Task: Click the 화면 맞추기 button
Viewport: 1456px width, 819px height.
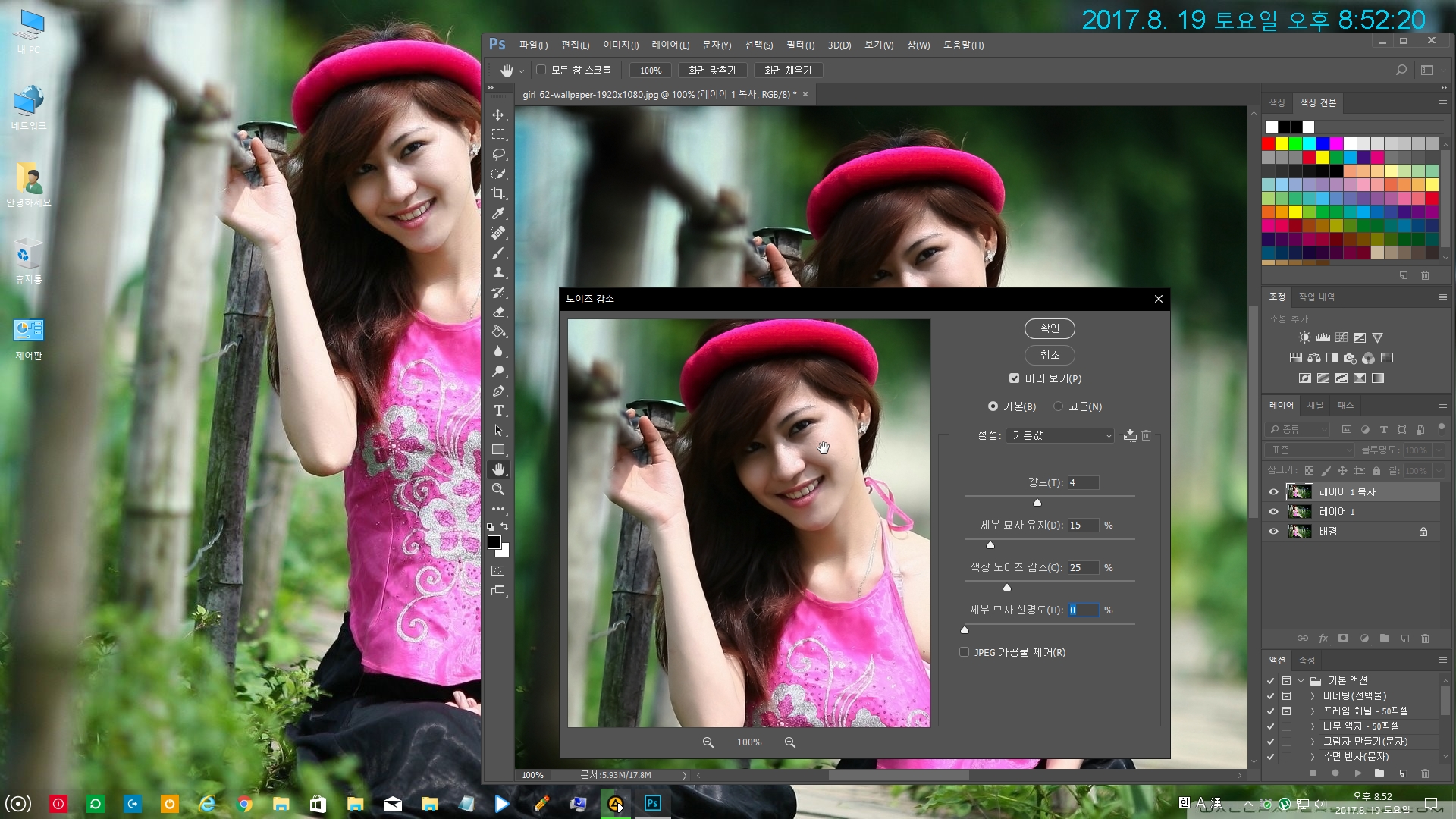Action: (x=712, y=70)
